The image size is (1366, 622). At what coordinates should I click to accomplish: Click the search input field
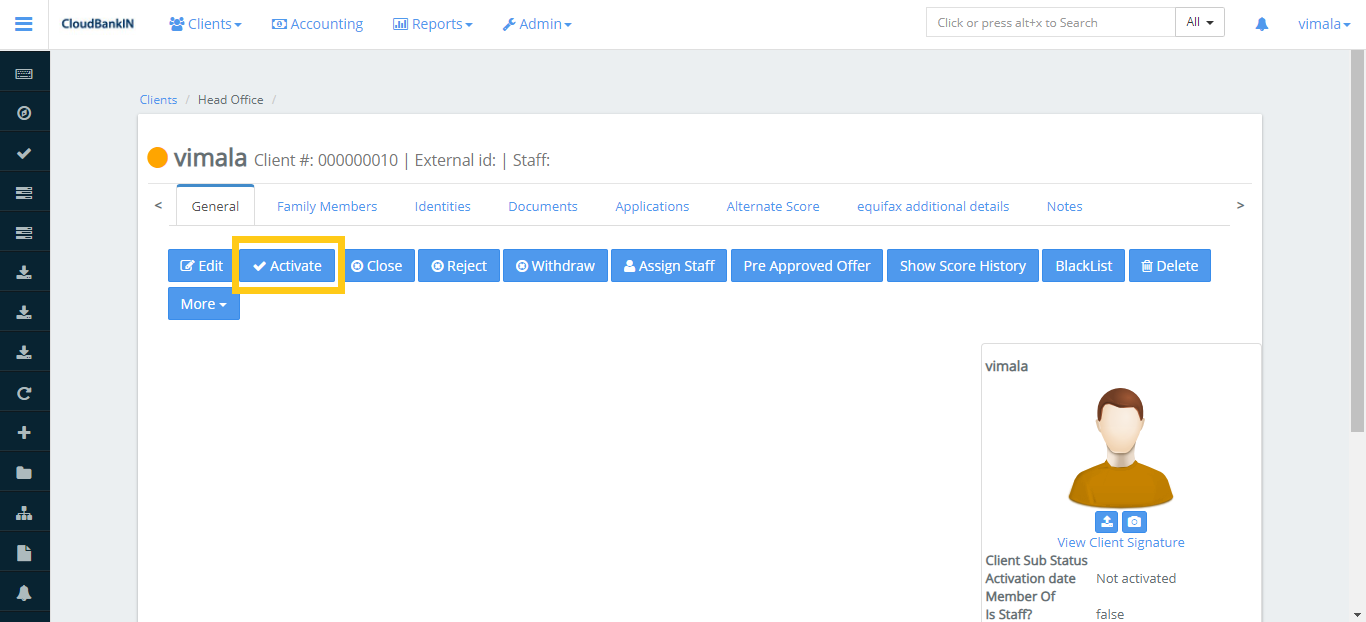[1050, 22]
